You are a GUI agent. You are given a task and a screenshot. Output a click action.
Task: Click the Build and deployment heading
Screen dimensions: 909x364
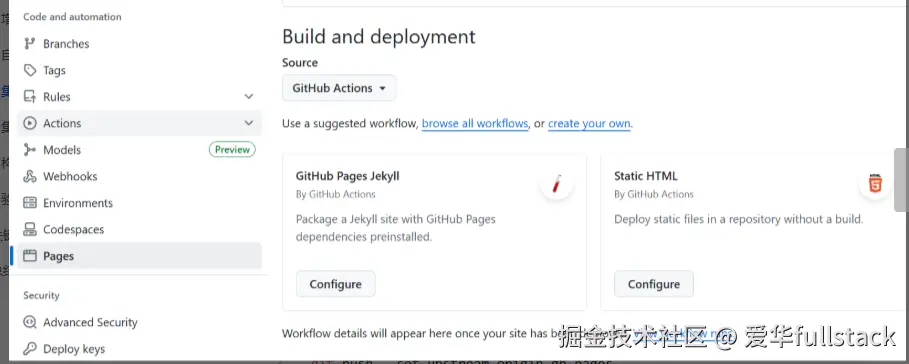tap(379, 37)
